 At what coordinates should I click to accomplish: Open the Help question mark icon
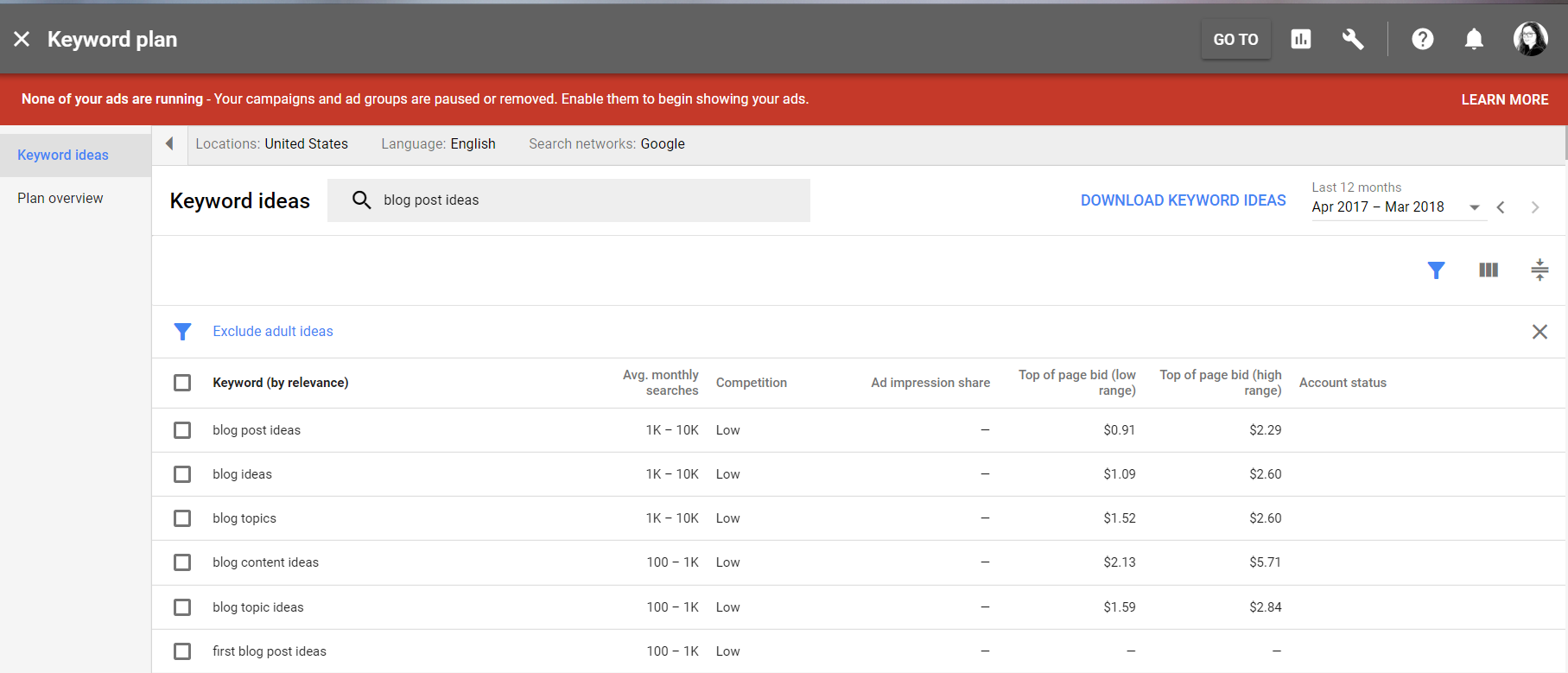[x=1422, y=39]
